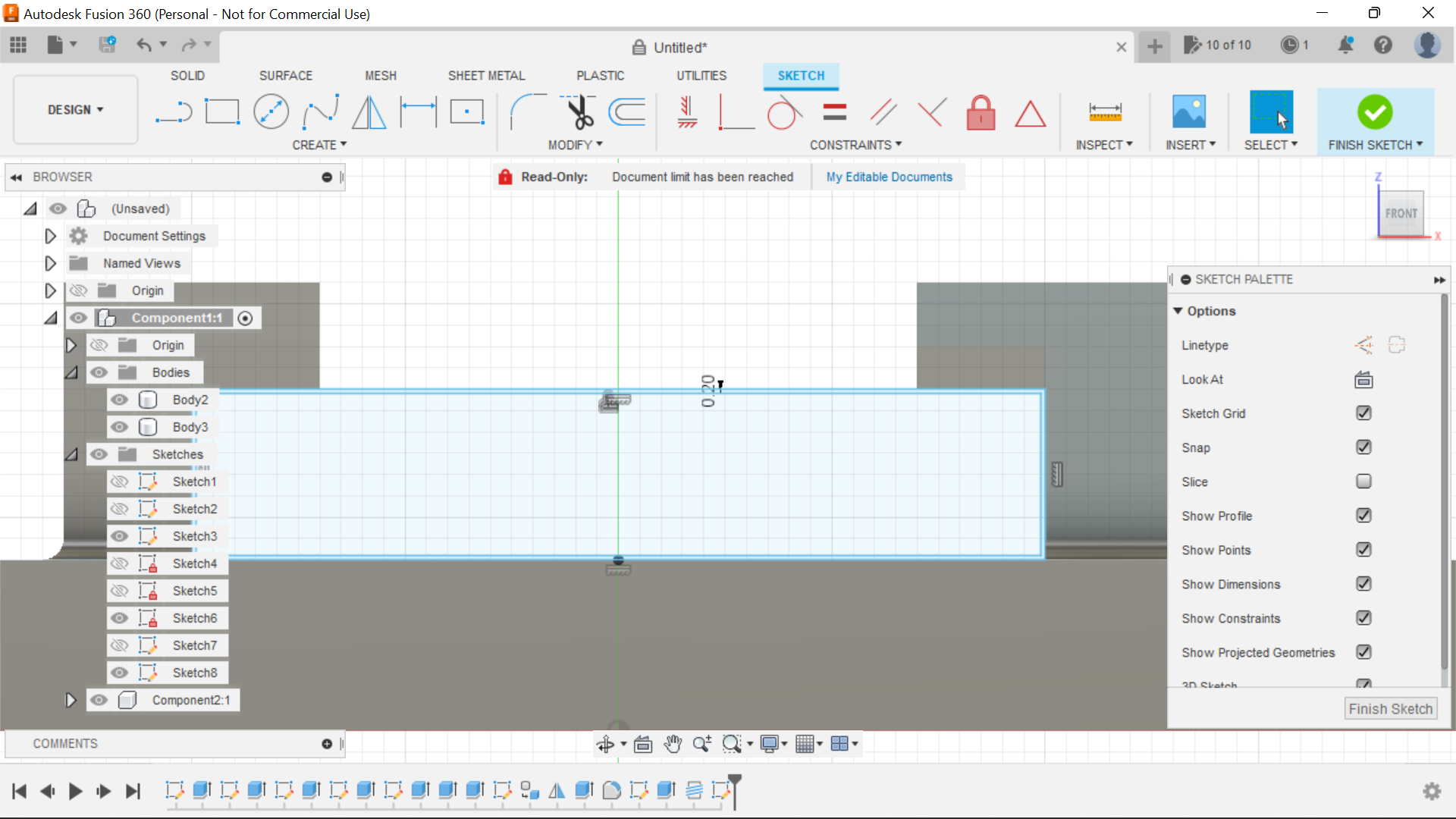1456x819 pixels.
Task: Expand the Component2:1 node
Action: tap(71, 700)
